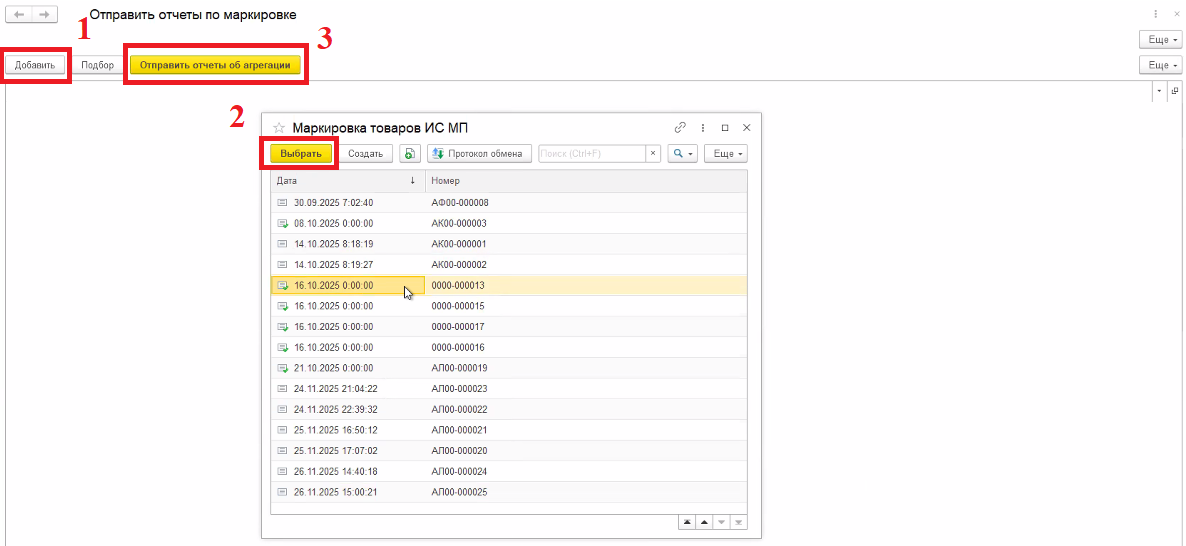Clear the search field with the X button

pos(653,154)
